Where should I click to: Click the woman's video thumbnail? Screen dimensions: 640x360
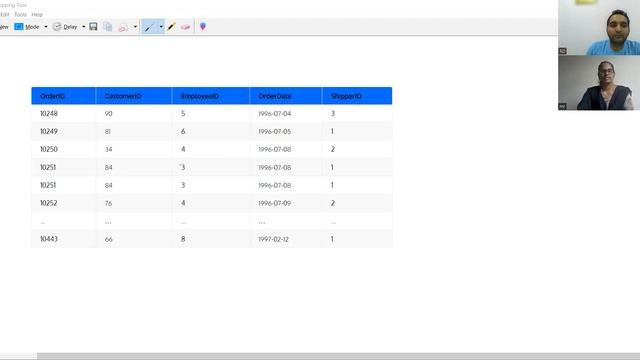pos(599,83)
